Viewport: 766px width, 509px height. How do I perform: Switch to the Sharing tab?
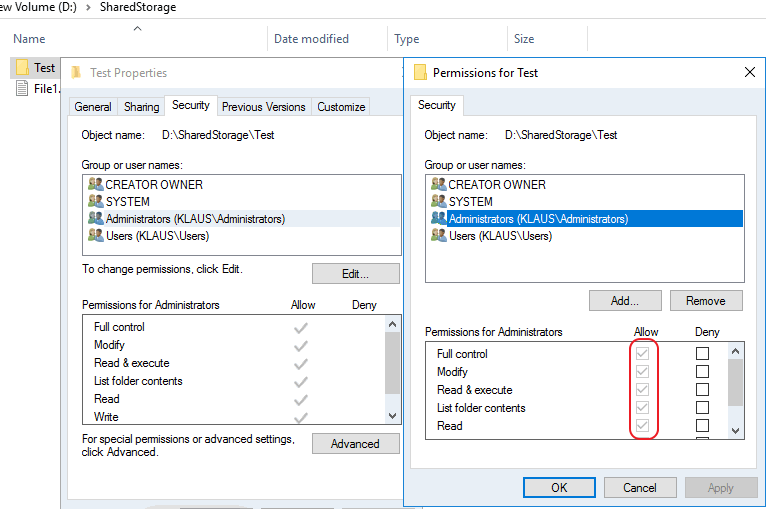point(141,107)
